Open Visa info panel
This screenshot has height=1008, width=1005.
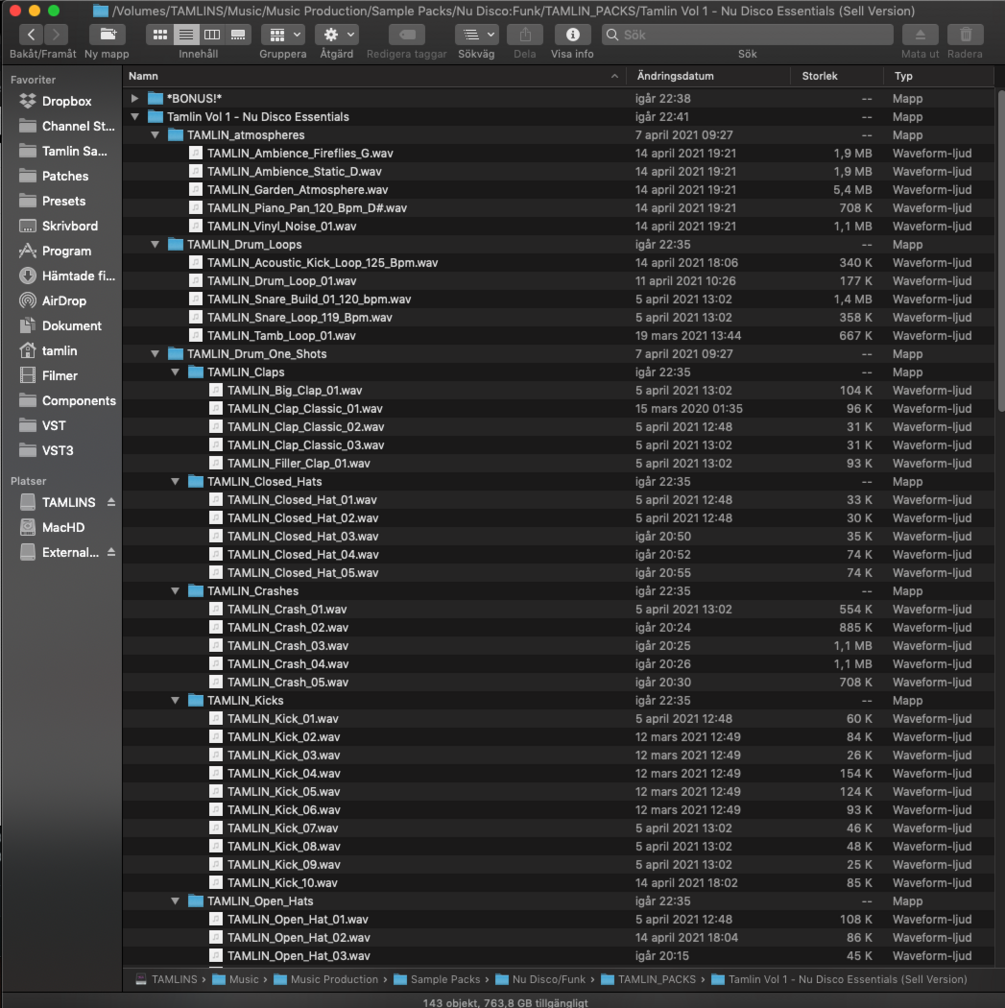click(x=572, y=35)
